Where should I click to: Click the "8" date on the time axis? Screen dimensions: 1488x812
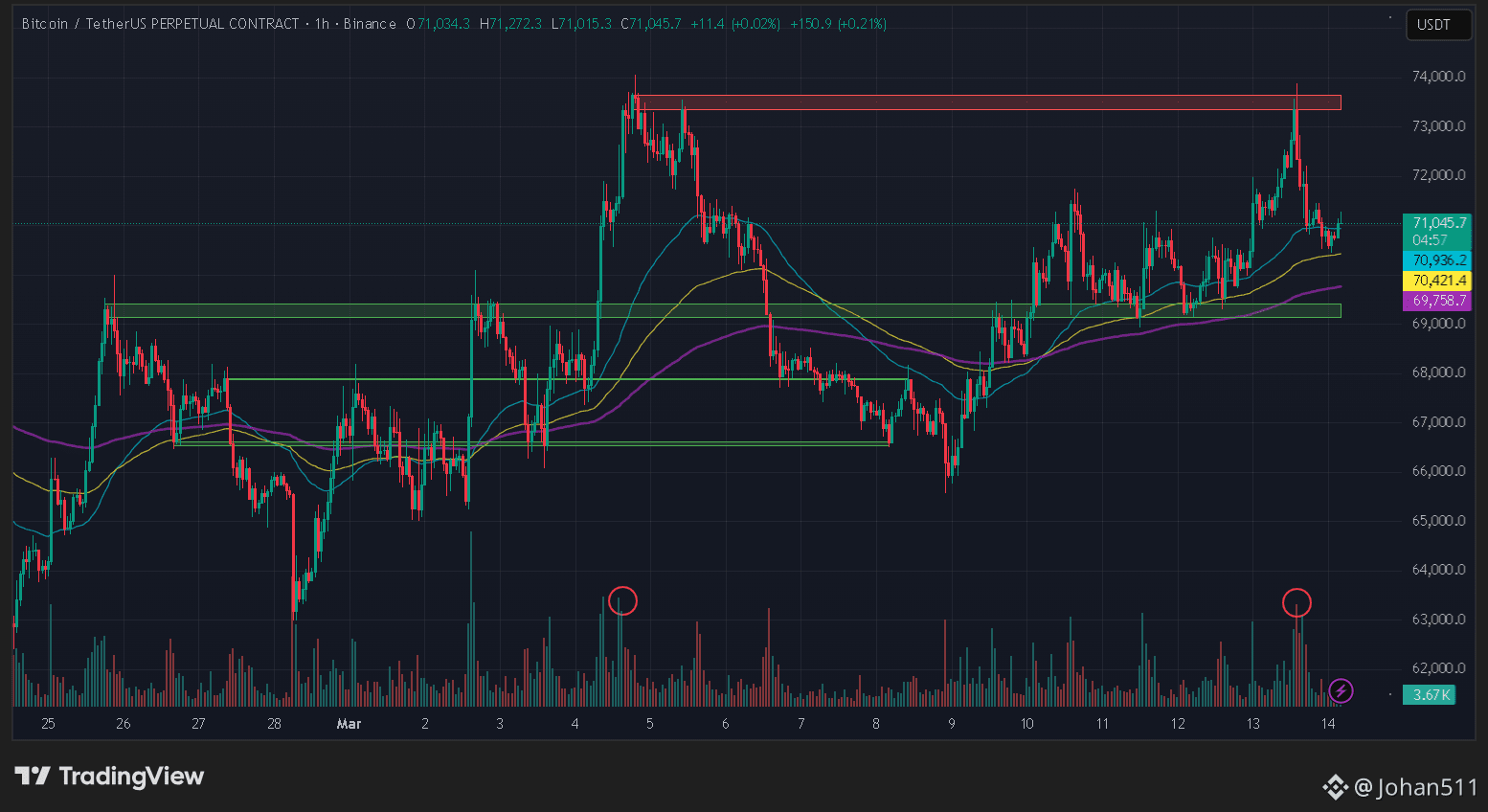[876, 724]
